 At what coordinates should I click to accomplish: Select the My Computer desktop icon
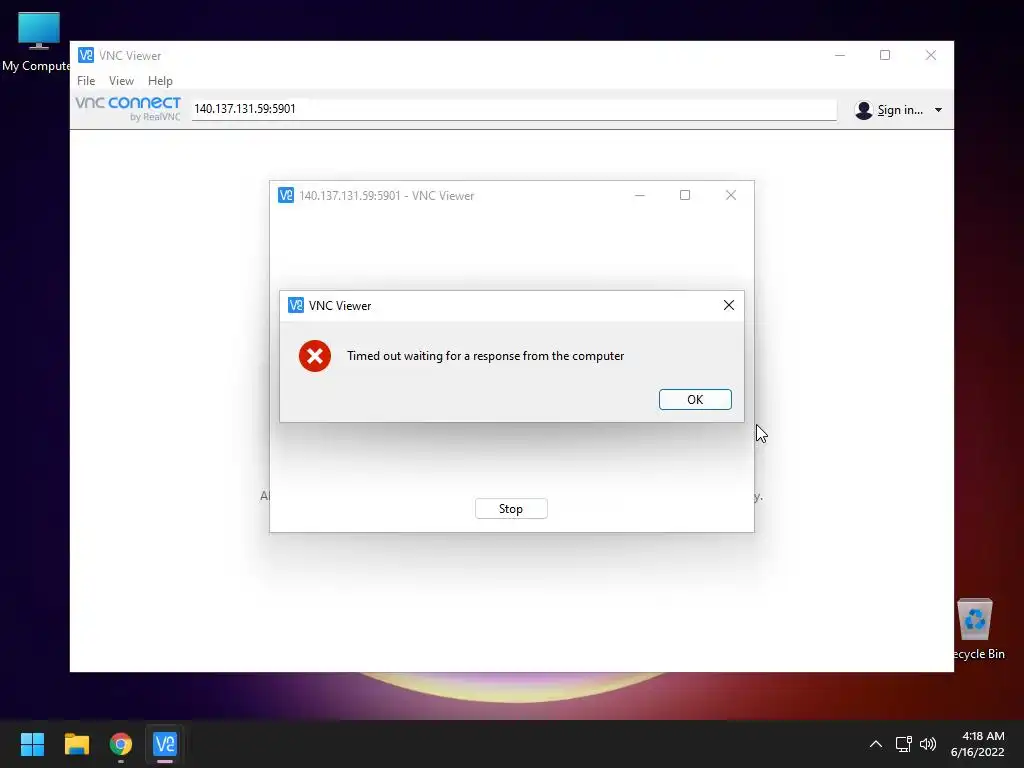(x=37, y=41)
